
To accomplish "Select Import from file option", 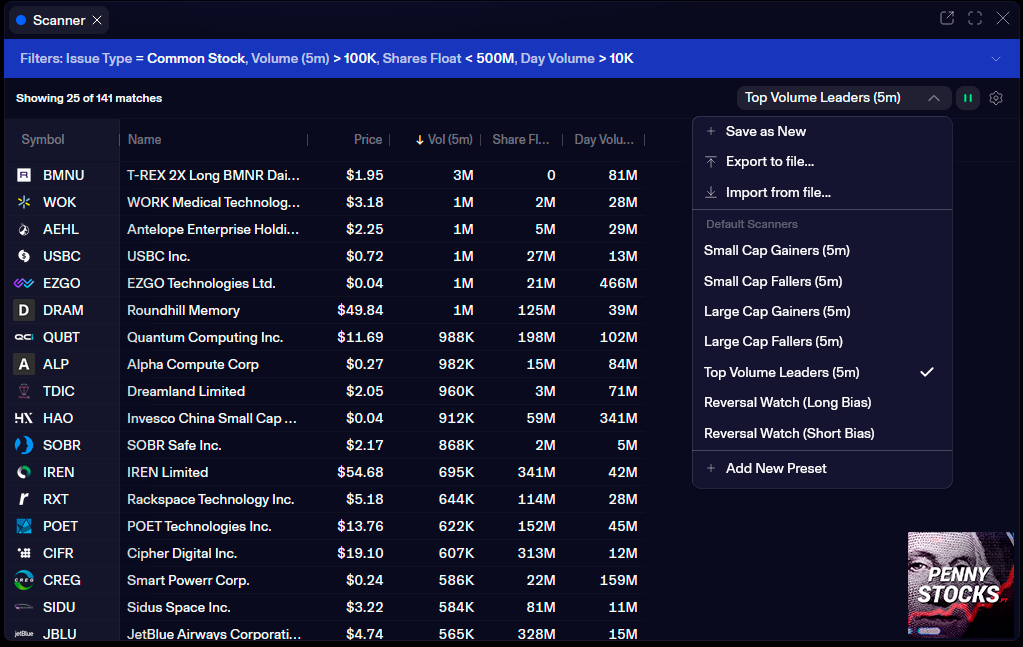I will pos(778,192).
